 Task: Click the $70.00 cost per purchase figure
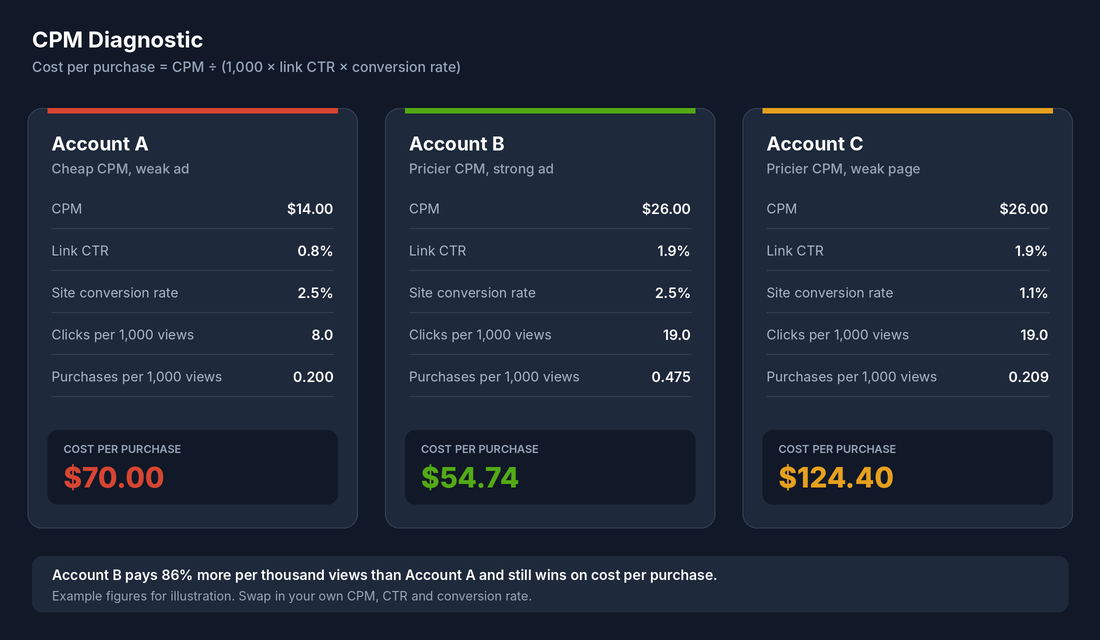(114, 478)
